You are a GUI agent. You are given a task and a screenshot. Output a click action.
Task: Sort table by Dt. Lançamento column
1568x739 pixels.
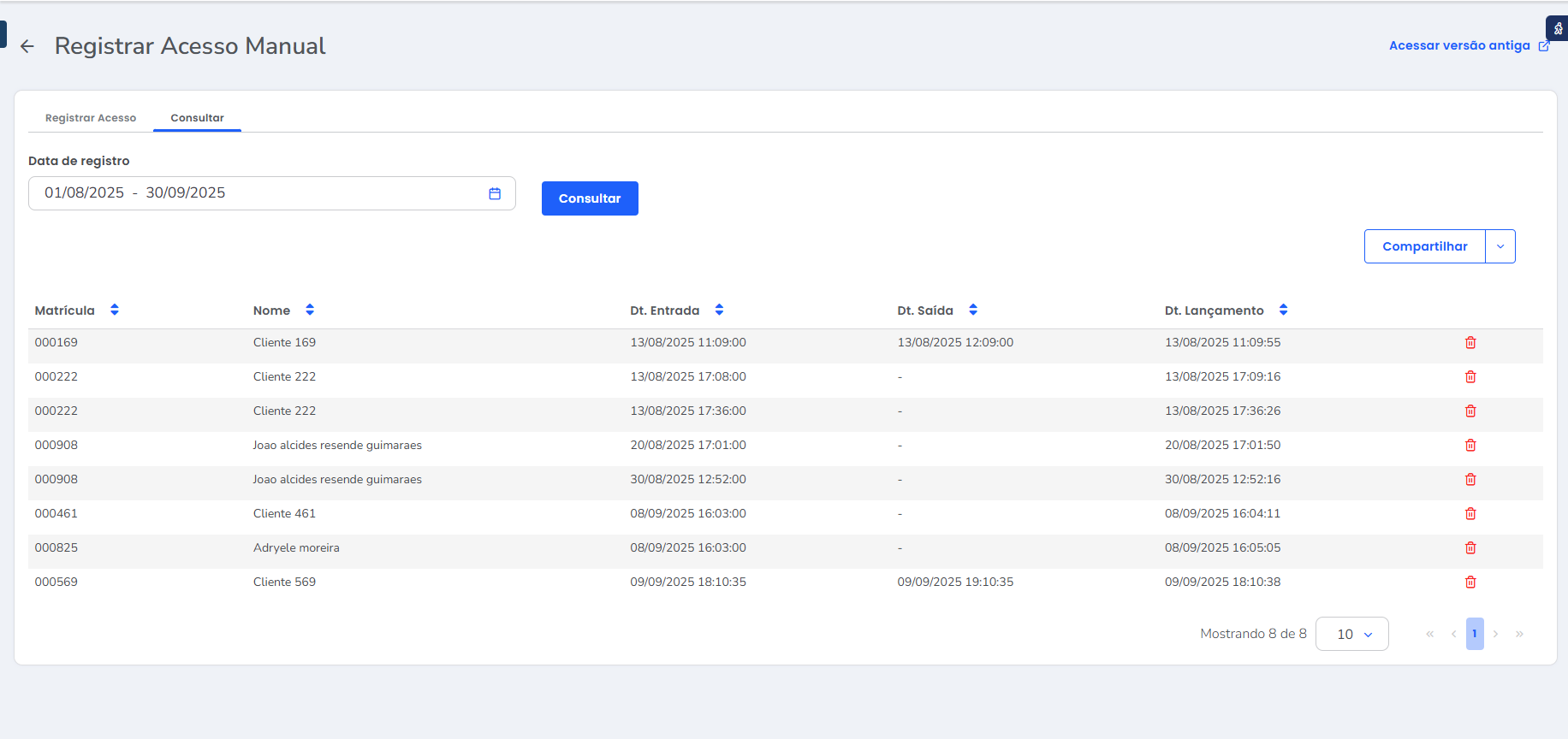click(x=1283, y=310)
